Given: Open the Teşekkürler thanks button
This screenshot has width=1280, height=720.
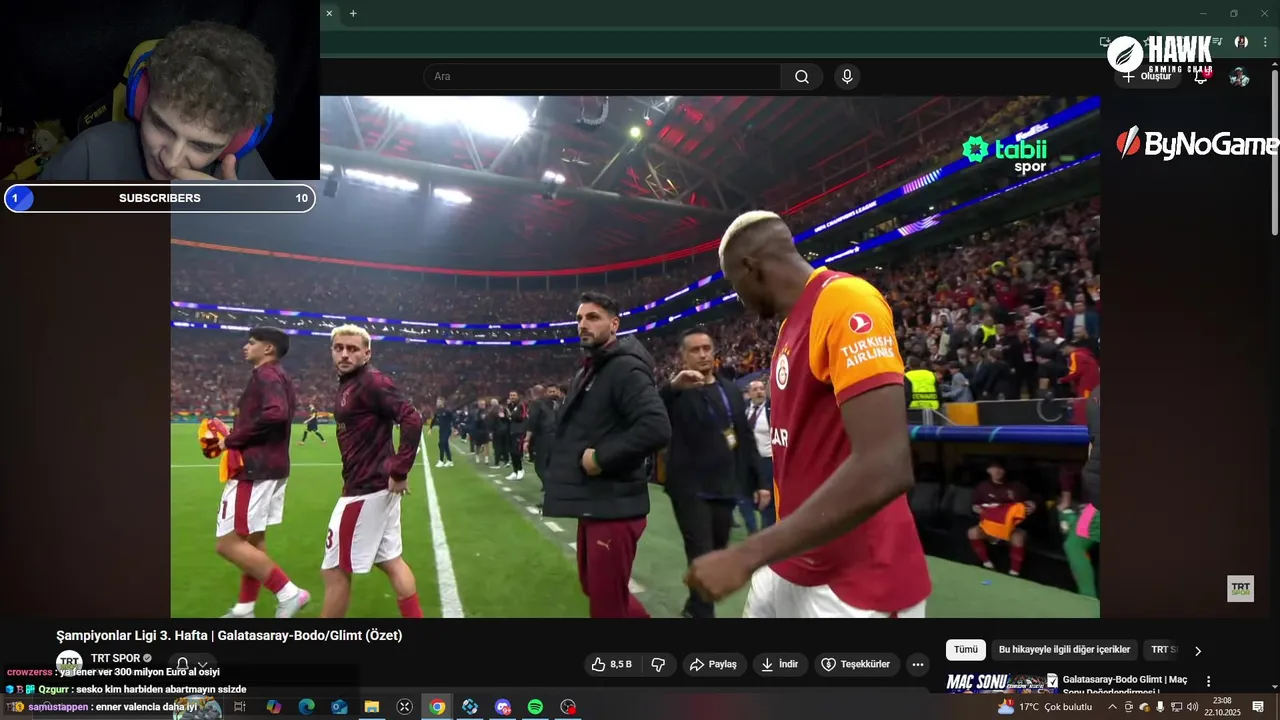Looking at the screenshot, I should (856, 664).
